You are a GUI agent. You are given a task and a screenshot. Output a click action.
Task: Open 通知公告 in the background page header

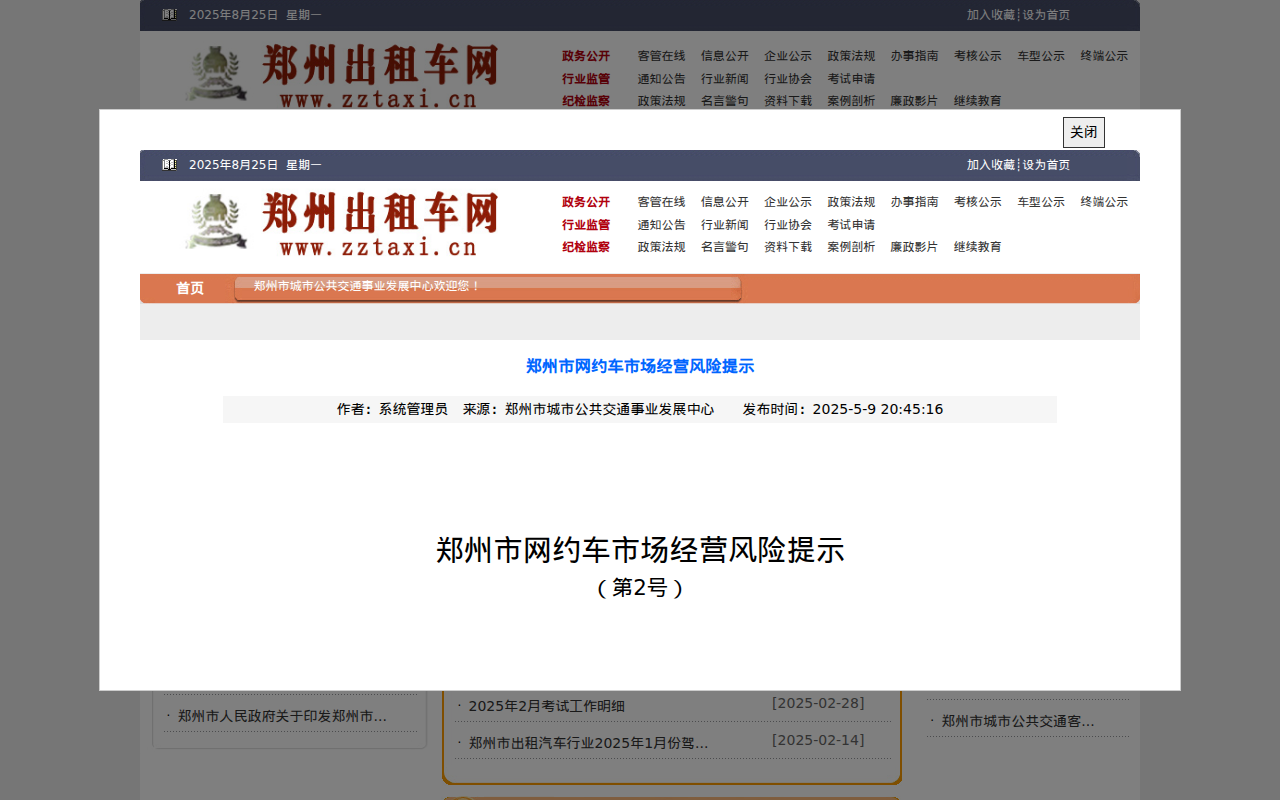(x=662, y=79)
